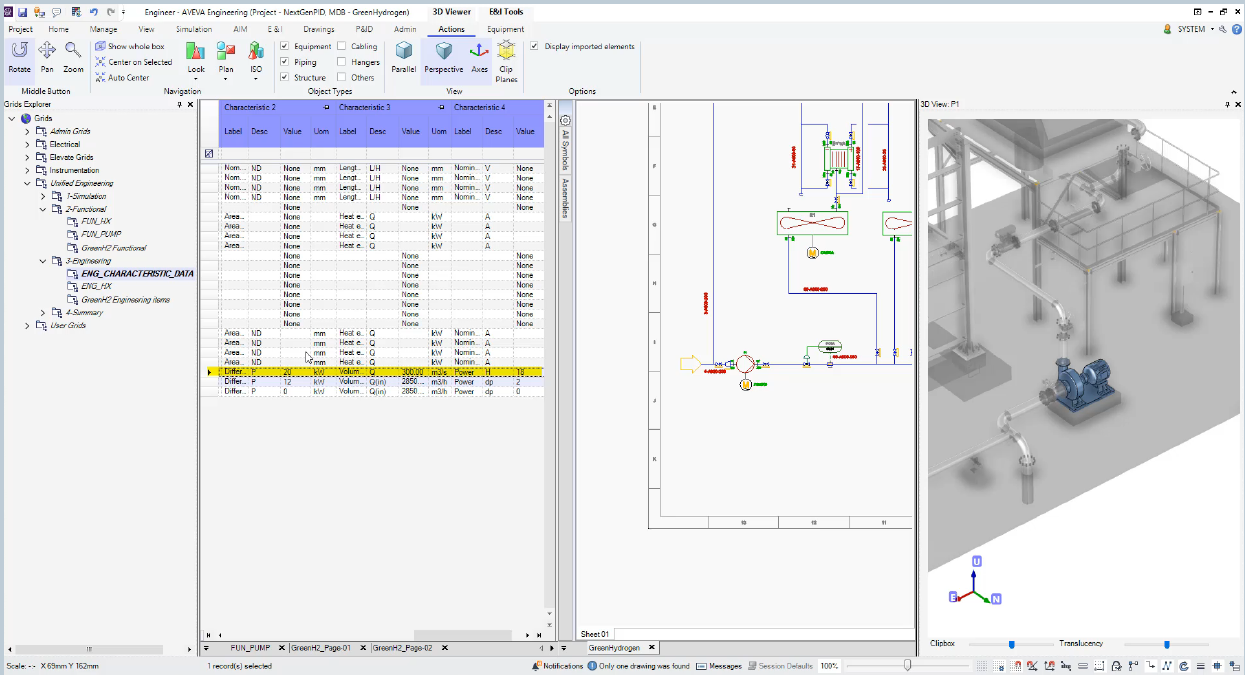Click the Undo arrow in the title bar
Screen dimensions: 1245x675
[x=93, y=12]
